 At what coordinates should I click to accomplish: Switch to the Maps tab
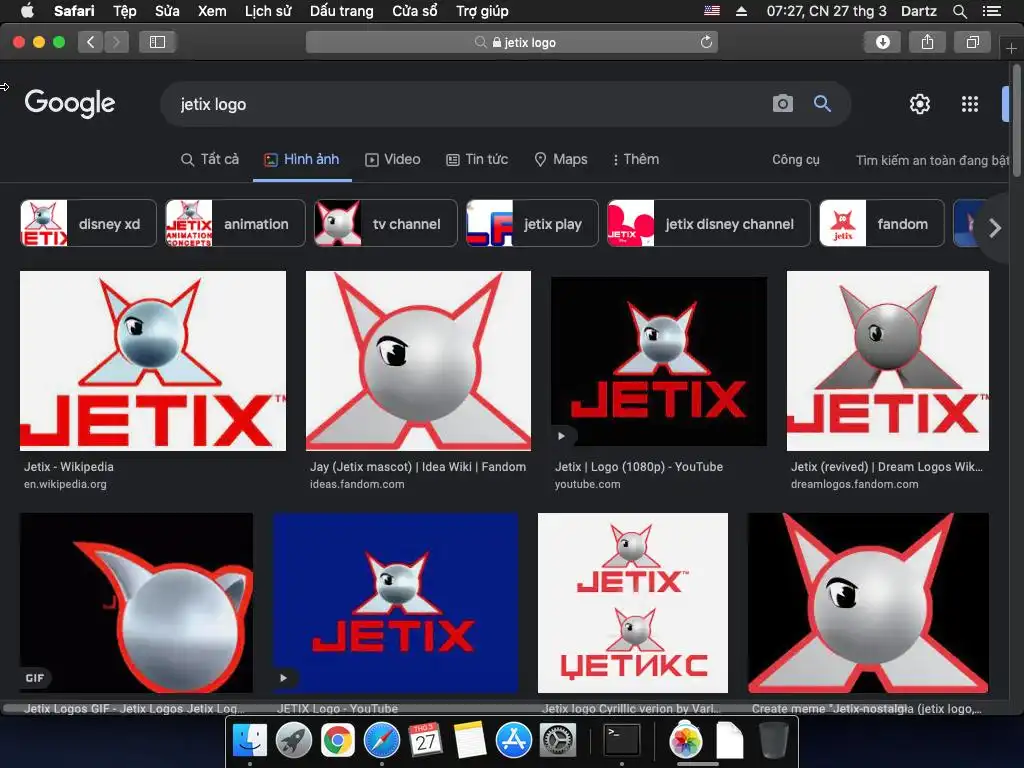(x=561, y=159)
